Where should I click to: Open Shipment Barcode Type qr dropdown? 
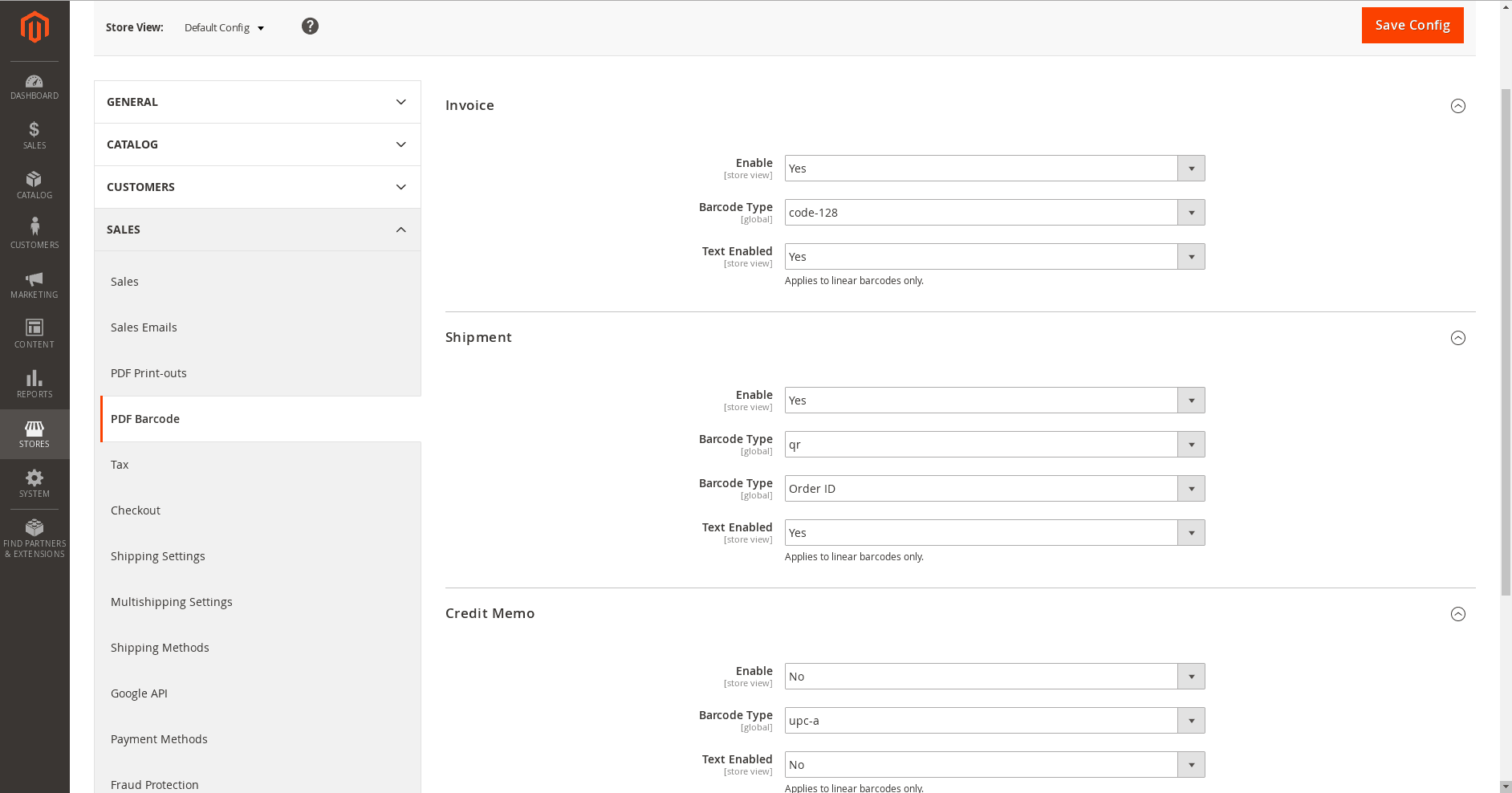pos(995,445)
